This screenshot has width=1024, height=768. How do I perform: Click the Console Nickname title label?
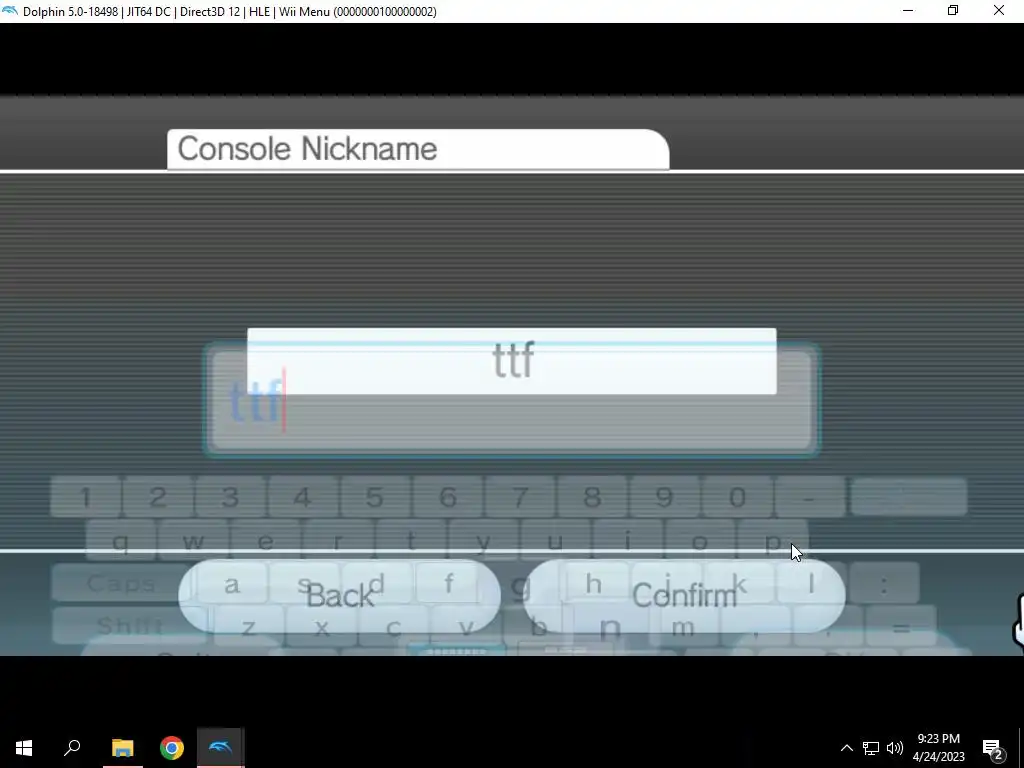(x=307, y=149)
